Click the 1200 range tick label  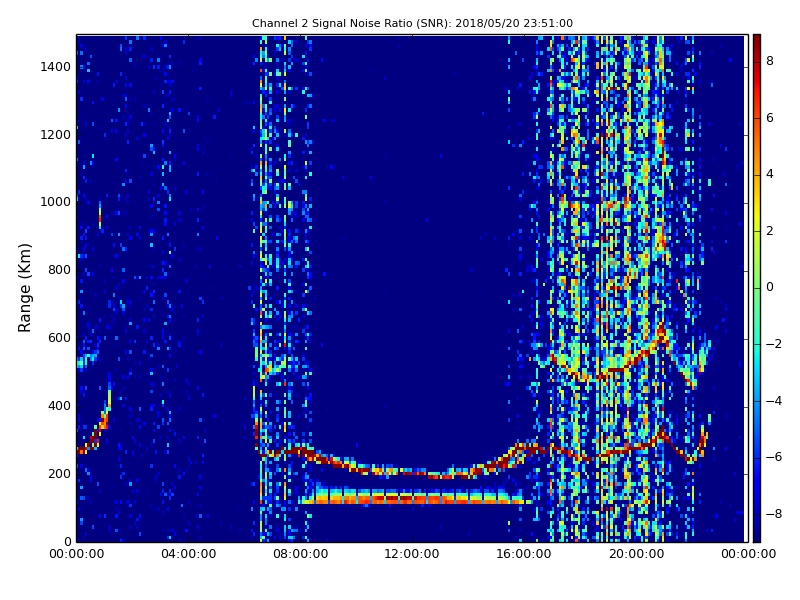pyautogui.click(x=56, y=135)
